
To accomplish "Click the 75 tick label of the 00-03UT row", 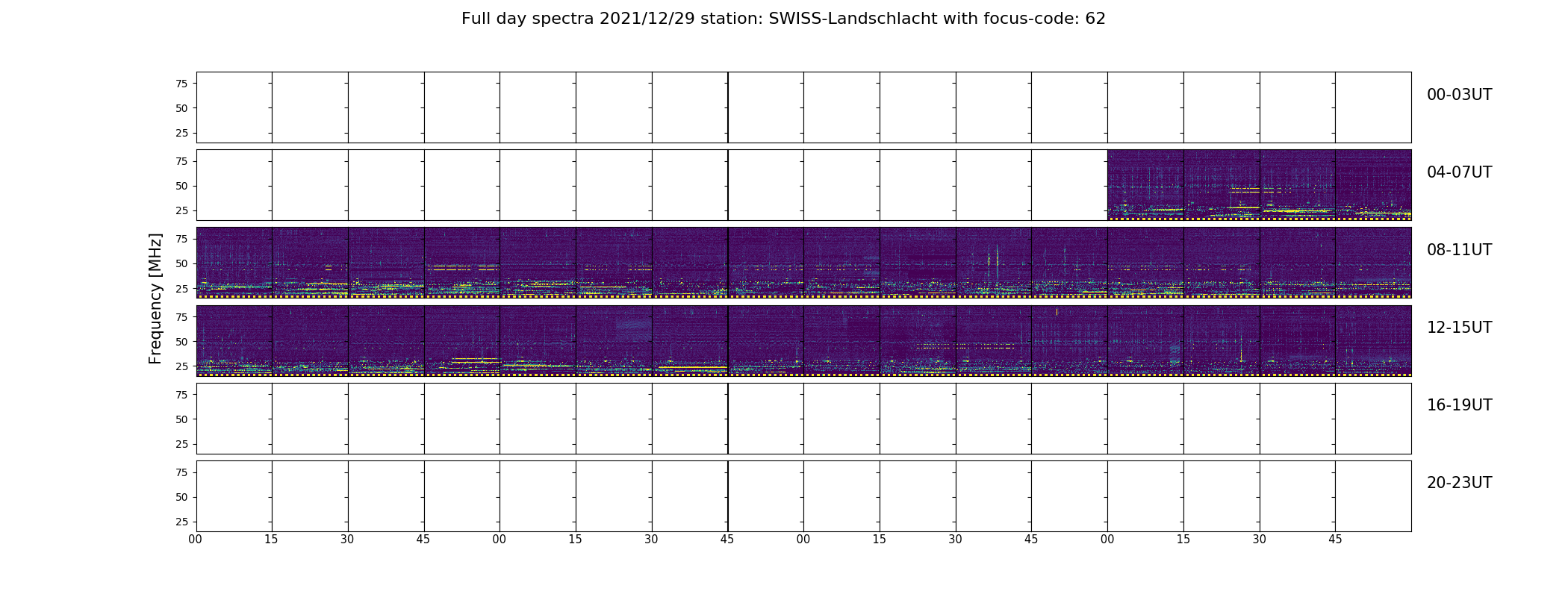I will click(x=181, y=84).
